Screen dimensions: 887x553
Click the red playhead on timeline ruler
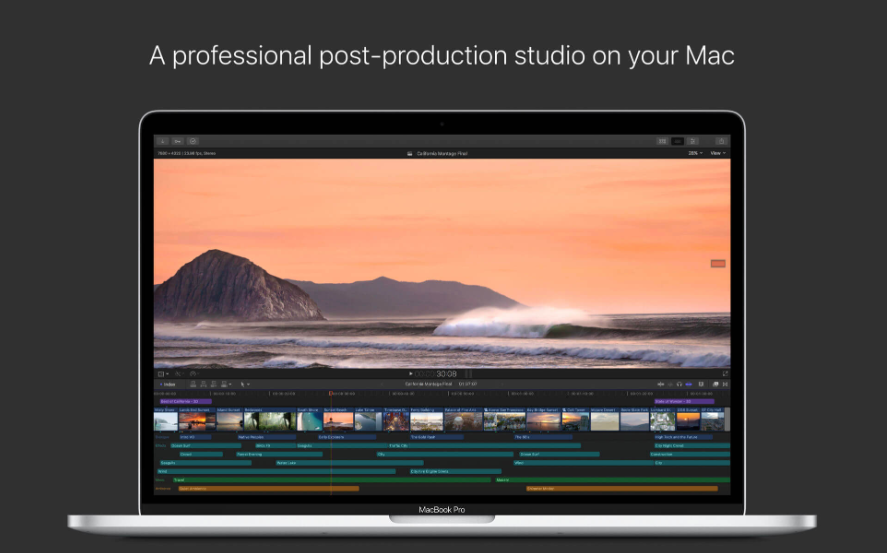tap(331, 393)
